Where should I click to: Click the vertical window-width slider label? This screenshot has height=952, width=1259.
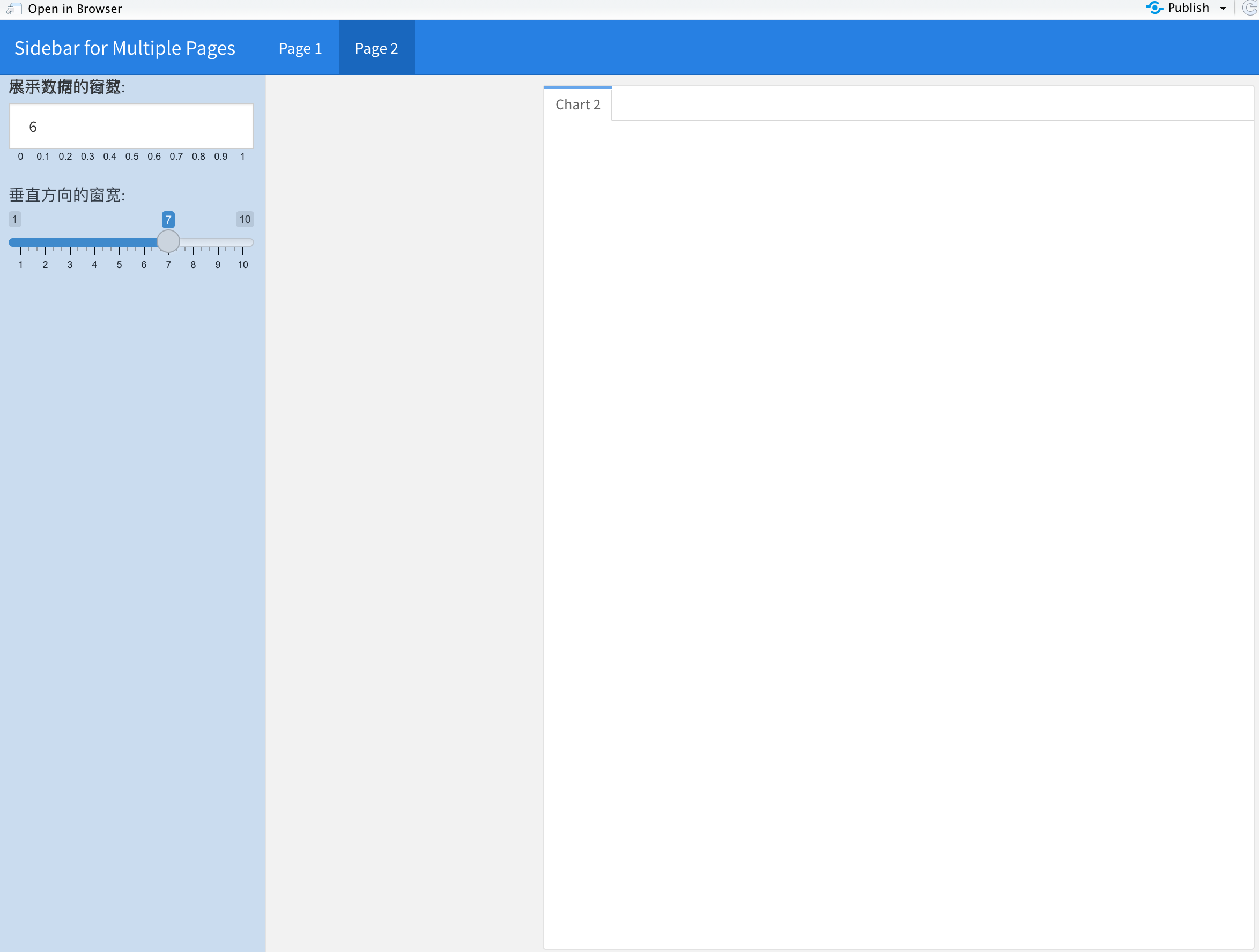click(x=67, y=195)
